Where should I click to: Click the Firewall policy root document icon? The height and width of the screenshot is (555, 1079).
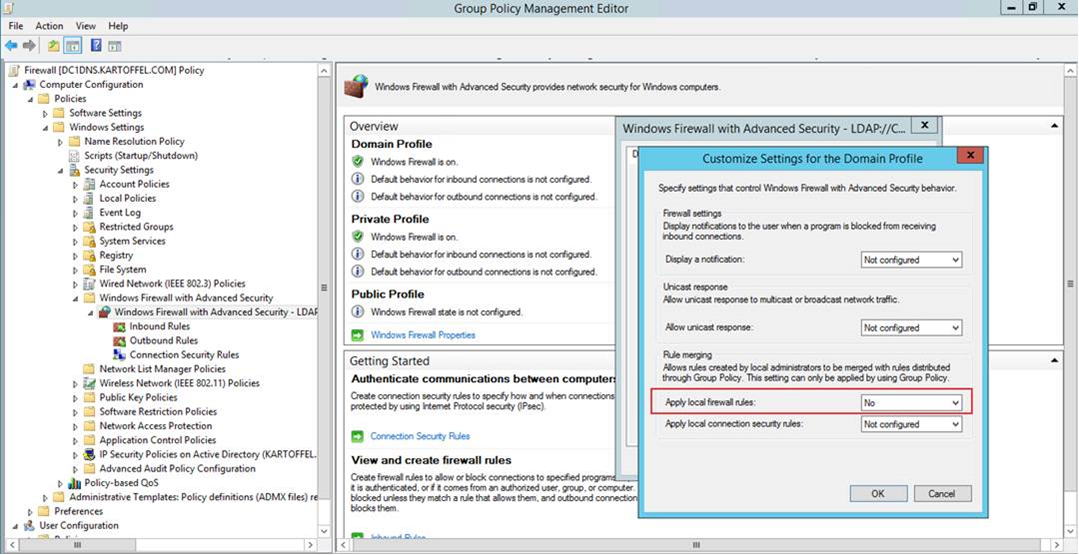[15, 70]
